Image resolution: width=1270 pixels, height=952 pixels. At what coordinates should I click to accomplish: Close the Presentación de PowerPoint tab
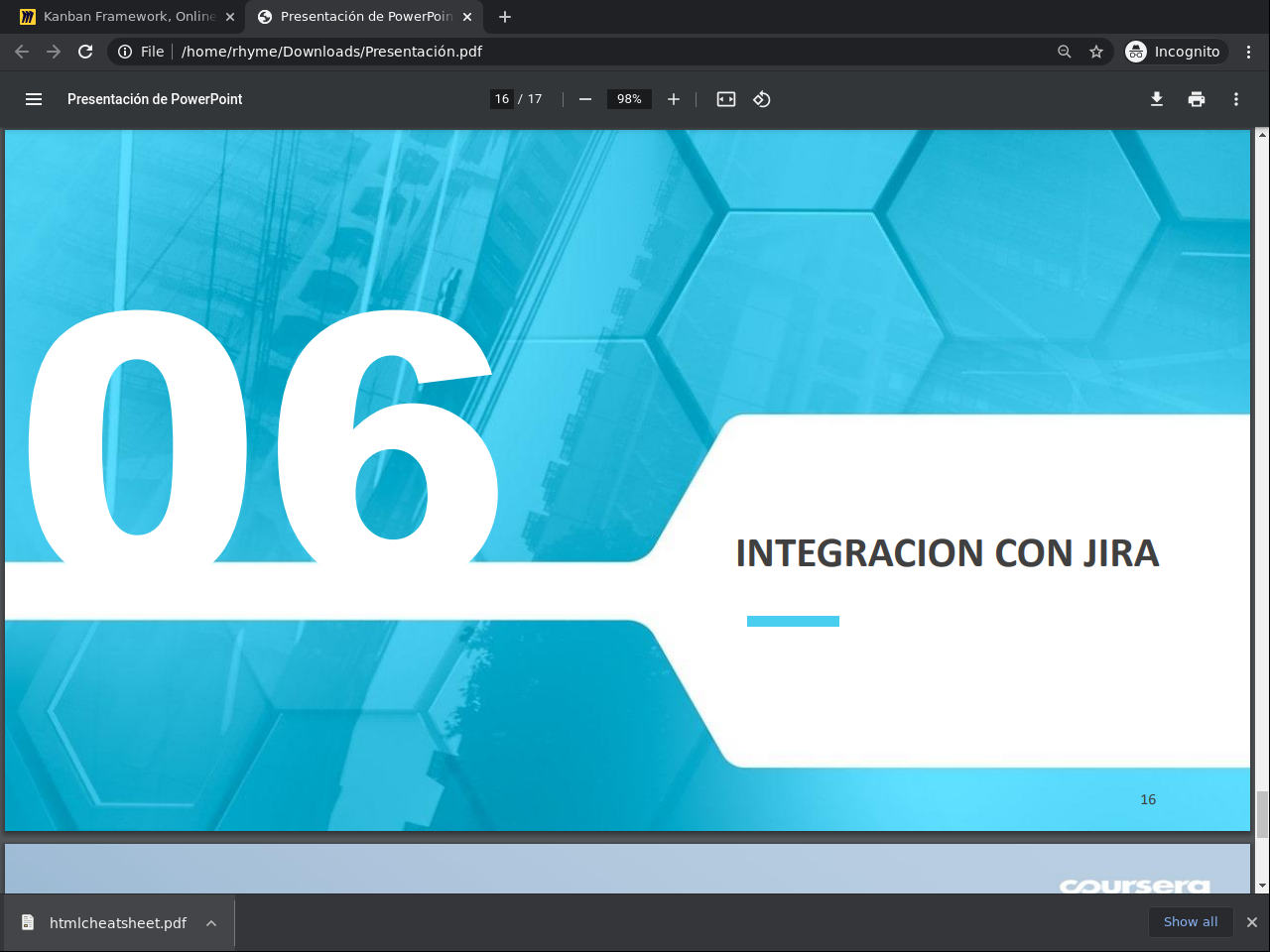pyautogui.click(x=467, y=17)
